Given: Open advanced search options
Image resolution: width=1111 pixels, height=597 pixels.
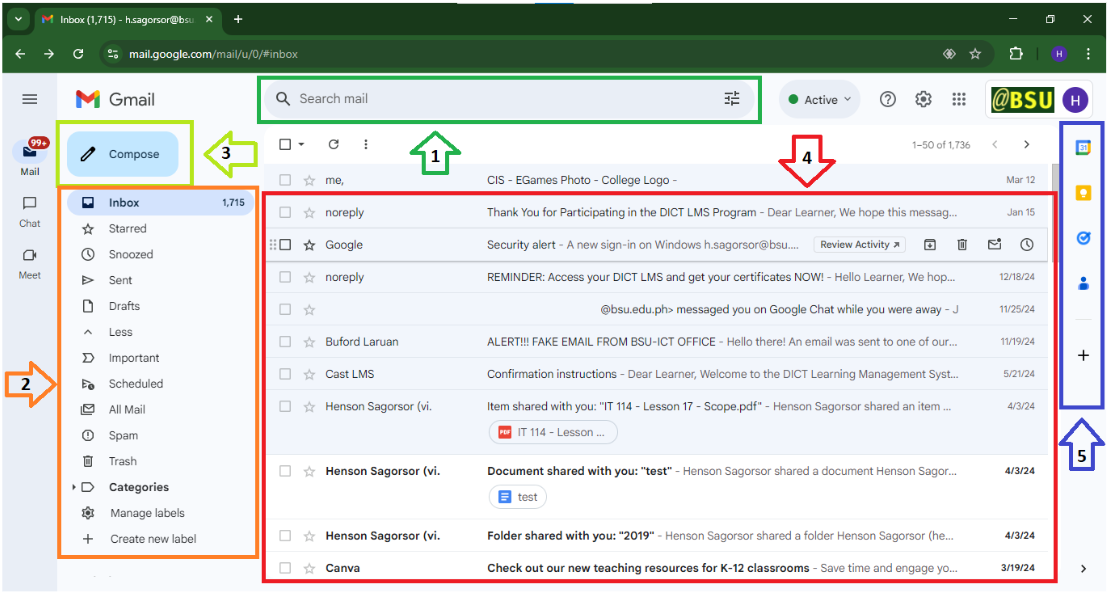Looking at the screenshot, I should point(732,98).
